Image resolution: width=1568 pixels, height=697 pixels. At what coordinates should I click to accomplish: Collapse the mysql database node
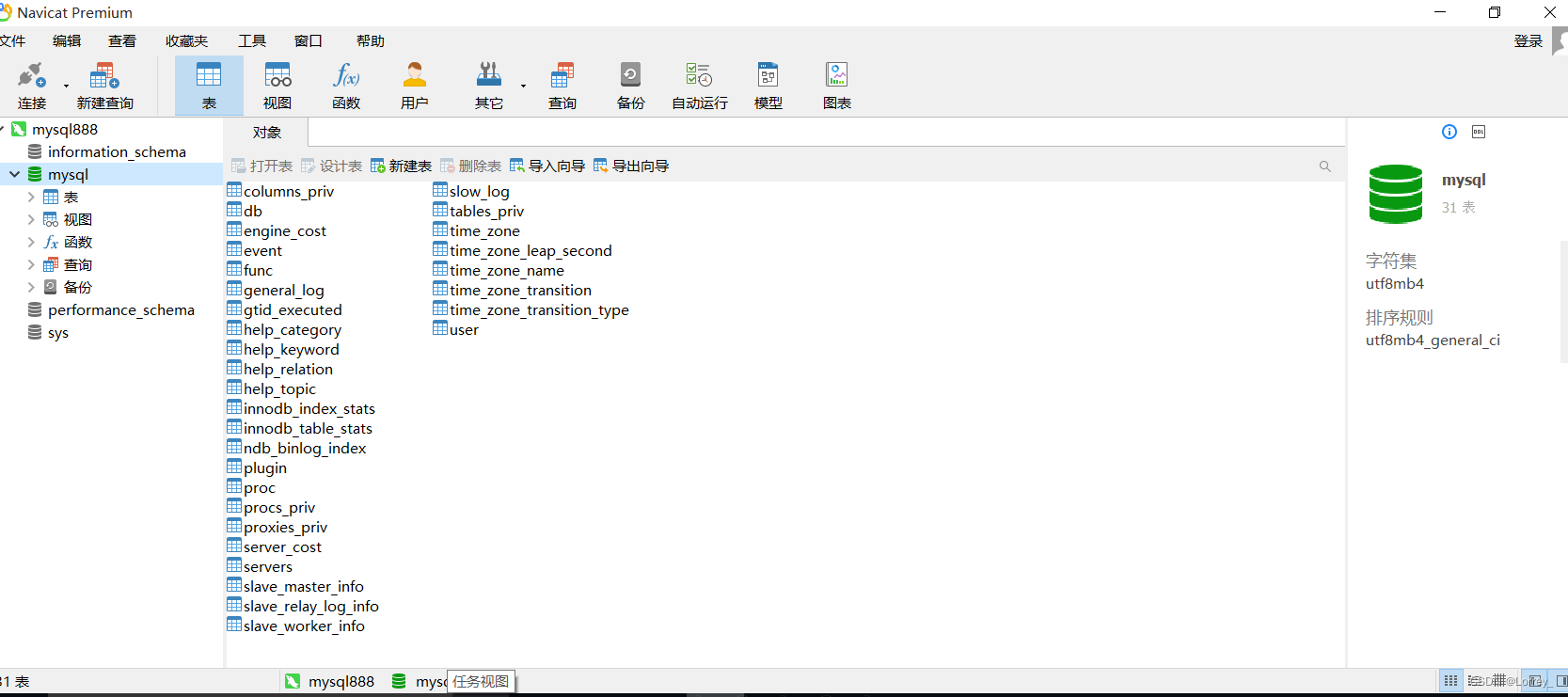coord(14,174)
